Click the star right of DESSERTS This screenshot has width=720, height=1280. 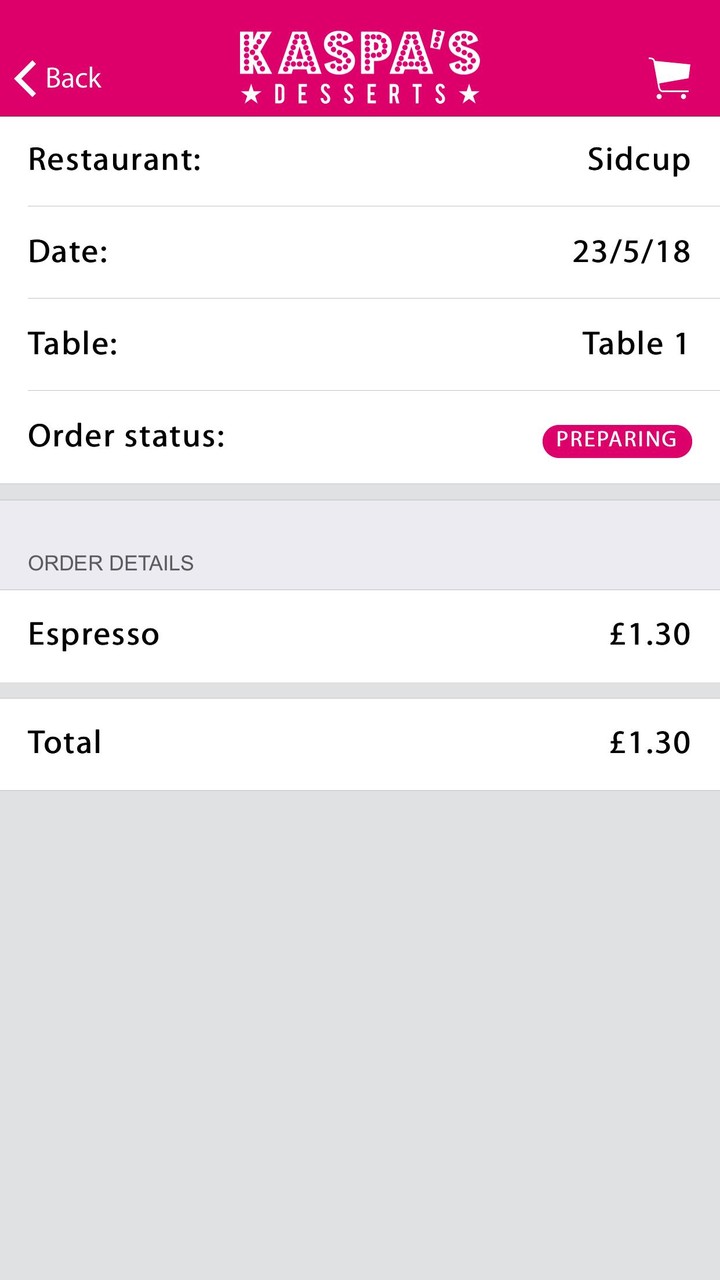[x=469, y=95]
